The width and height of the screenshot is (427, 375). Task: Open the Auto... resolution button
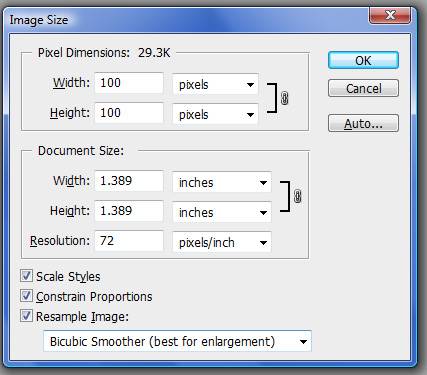click(x=363, y=123)
